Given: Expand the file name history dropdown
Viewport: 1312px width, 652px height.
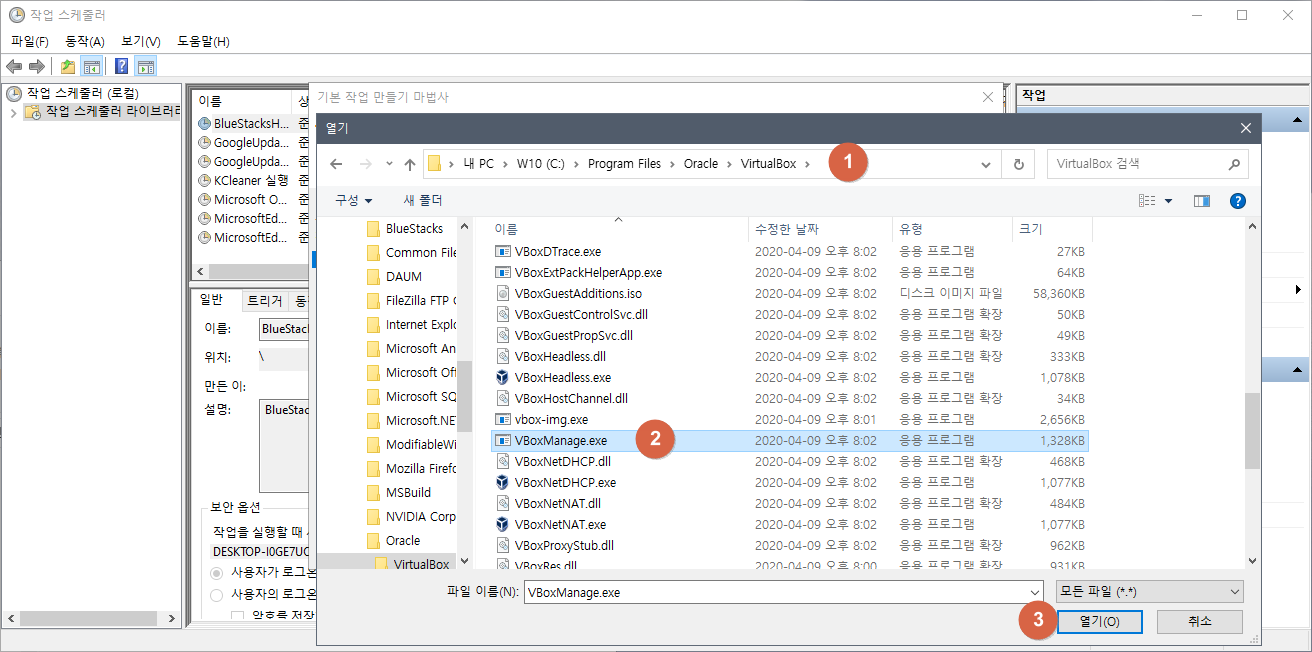Looking at the screenshot, I should [1034, 592].
